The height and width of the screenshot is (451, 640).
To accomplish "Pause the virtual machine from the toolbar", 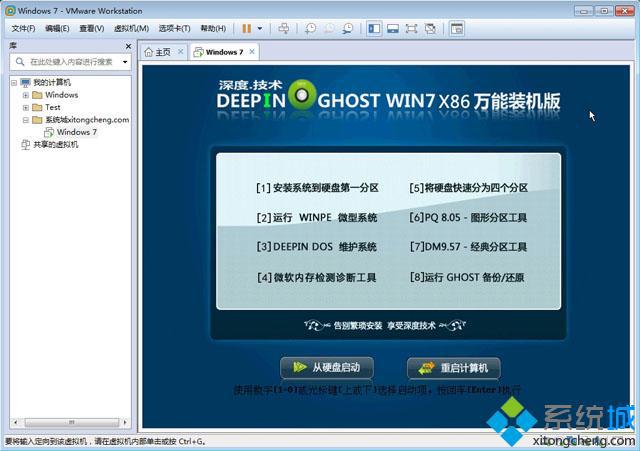I will click(x=247, y=29).
